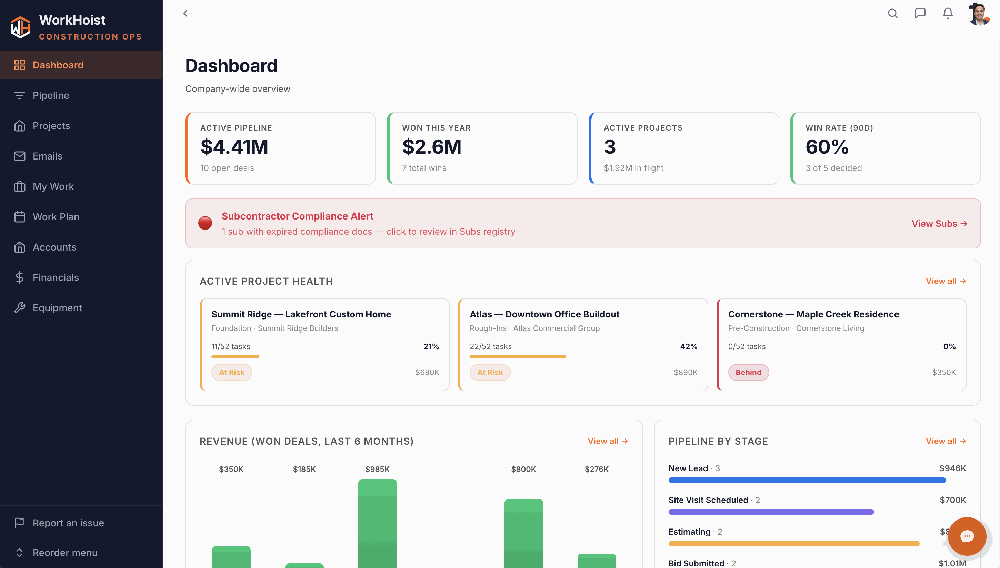Click the Accounts building icon
1000x568 pixels.
pos(20,247)
